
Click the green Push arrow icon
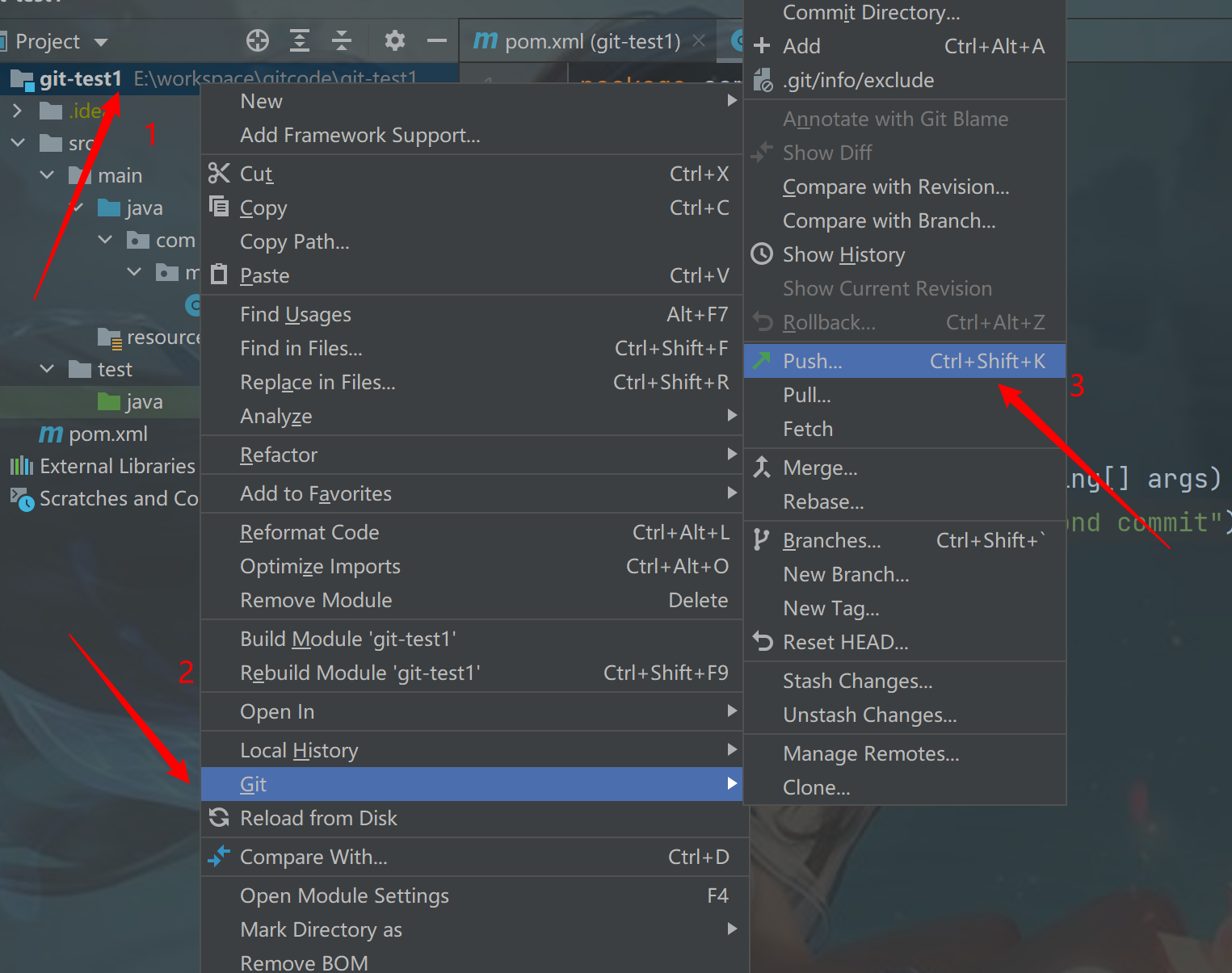[x=762, y=360]
